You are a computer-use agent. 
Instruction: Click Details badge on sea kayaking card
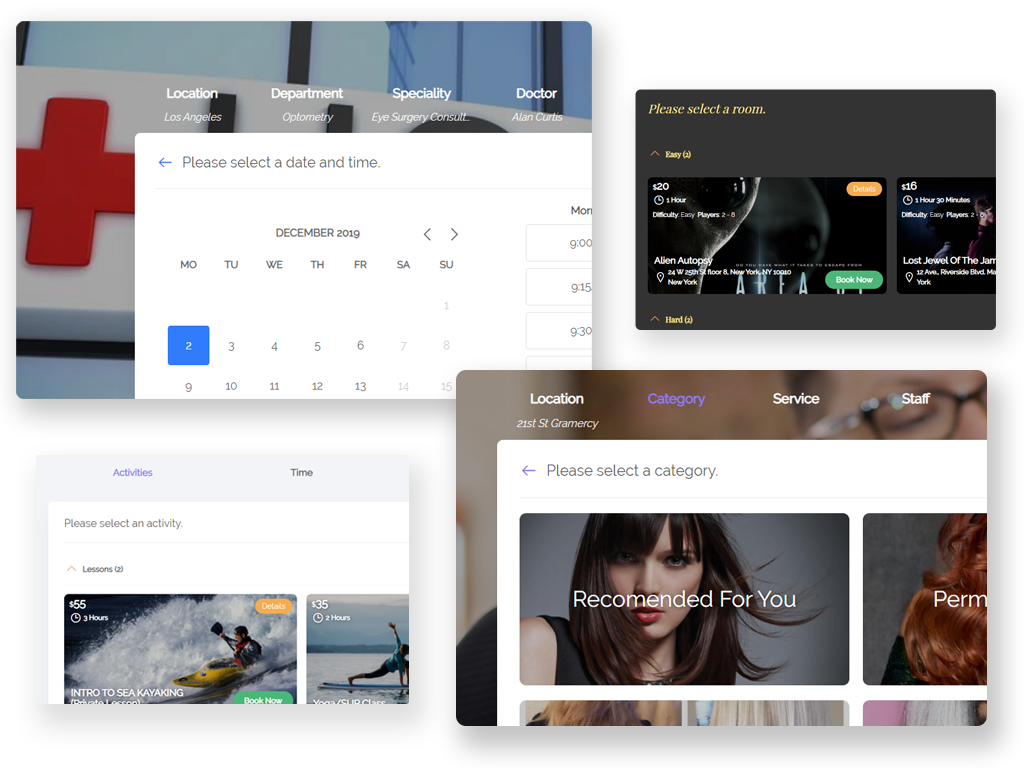(273, 606)
